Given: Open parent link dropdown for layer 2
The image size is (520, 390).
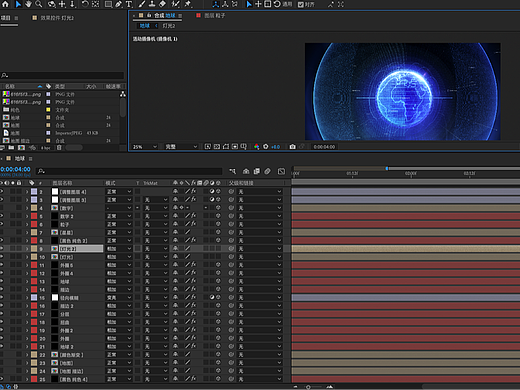Looking at the screenshot, I should (x=260, y=192).
